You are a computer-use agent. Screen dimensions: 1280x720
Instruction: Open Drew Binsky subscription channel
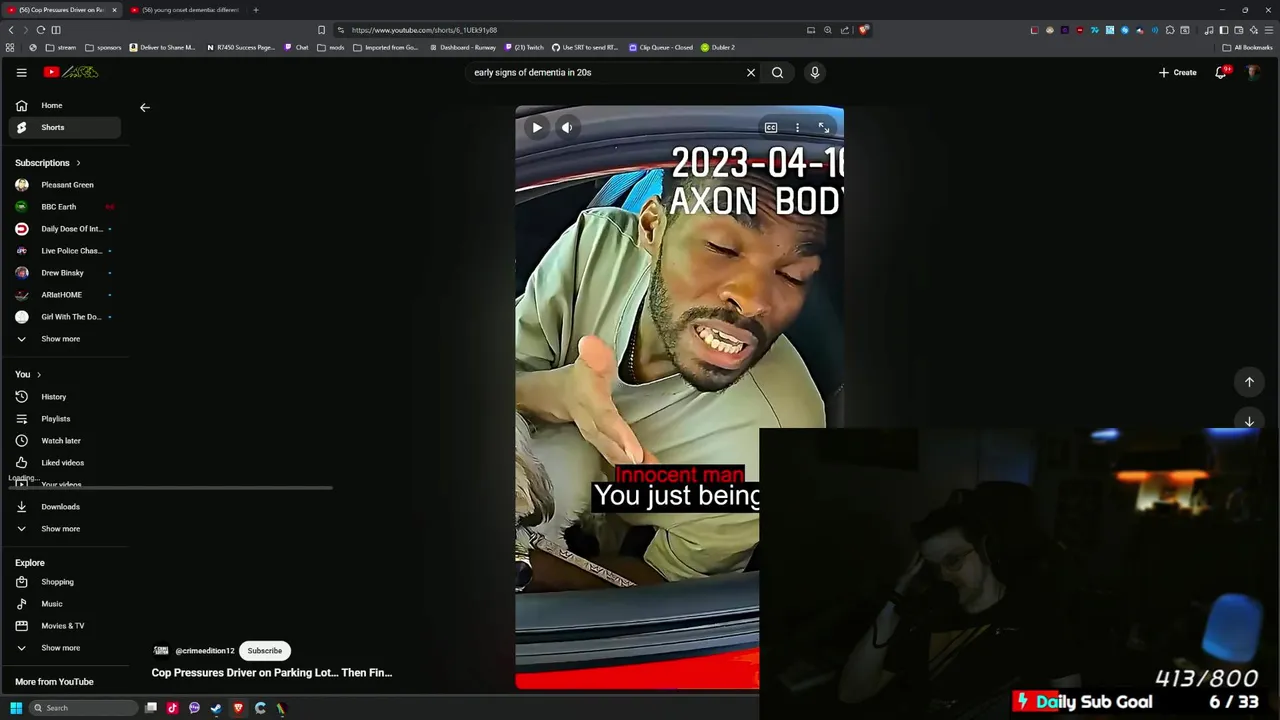tap(65, 273)
